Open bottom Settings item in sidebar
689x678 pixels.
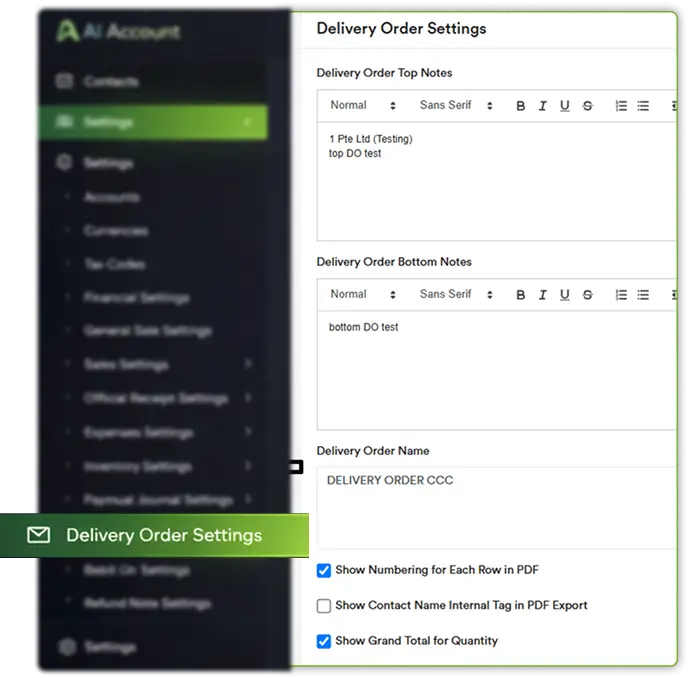tap(110, 647)
